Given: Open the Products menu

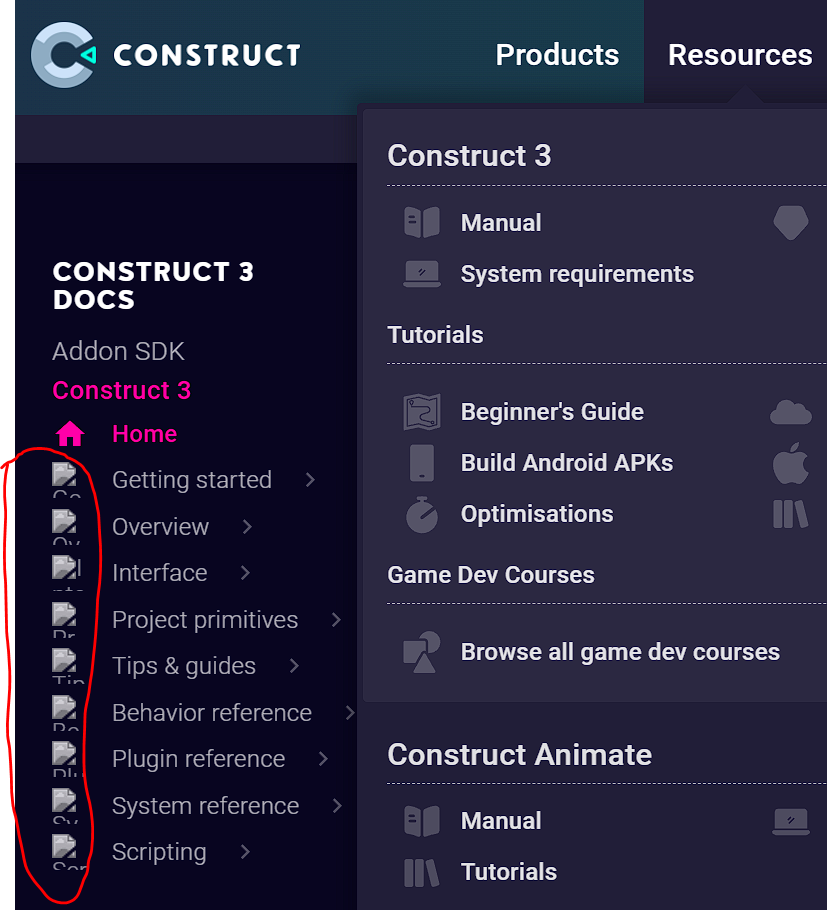Looking at the screenshot, I should click(557, 55).
